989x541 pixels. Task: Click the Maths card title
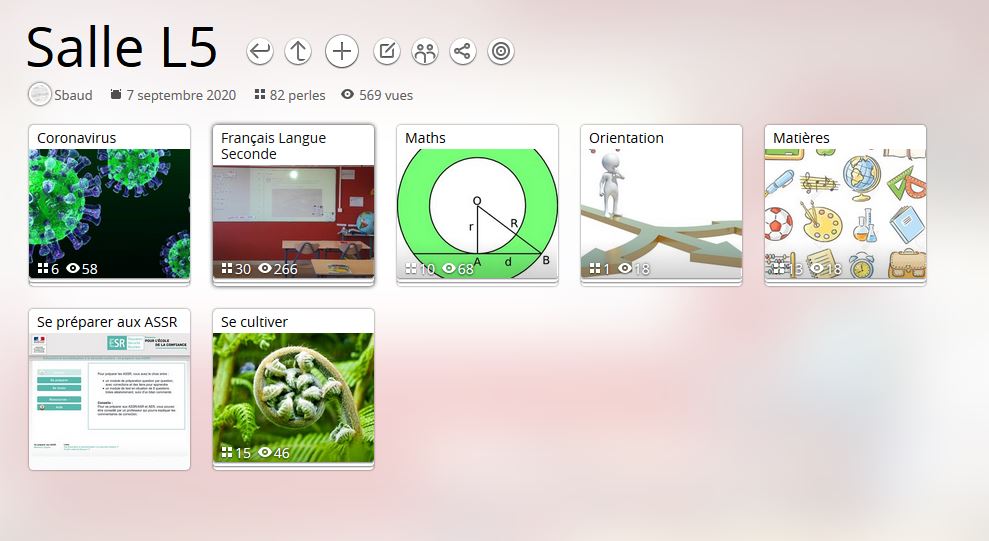425,138
